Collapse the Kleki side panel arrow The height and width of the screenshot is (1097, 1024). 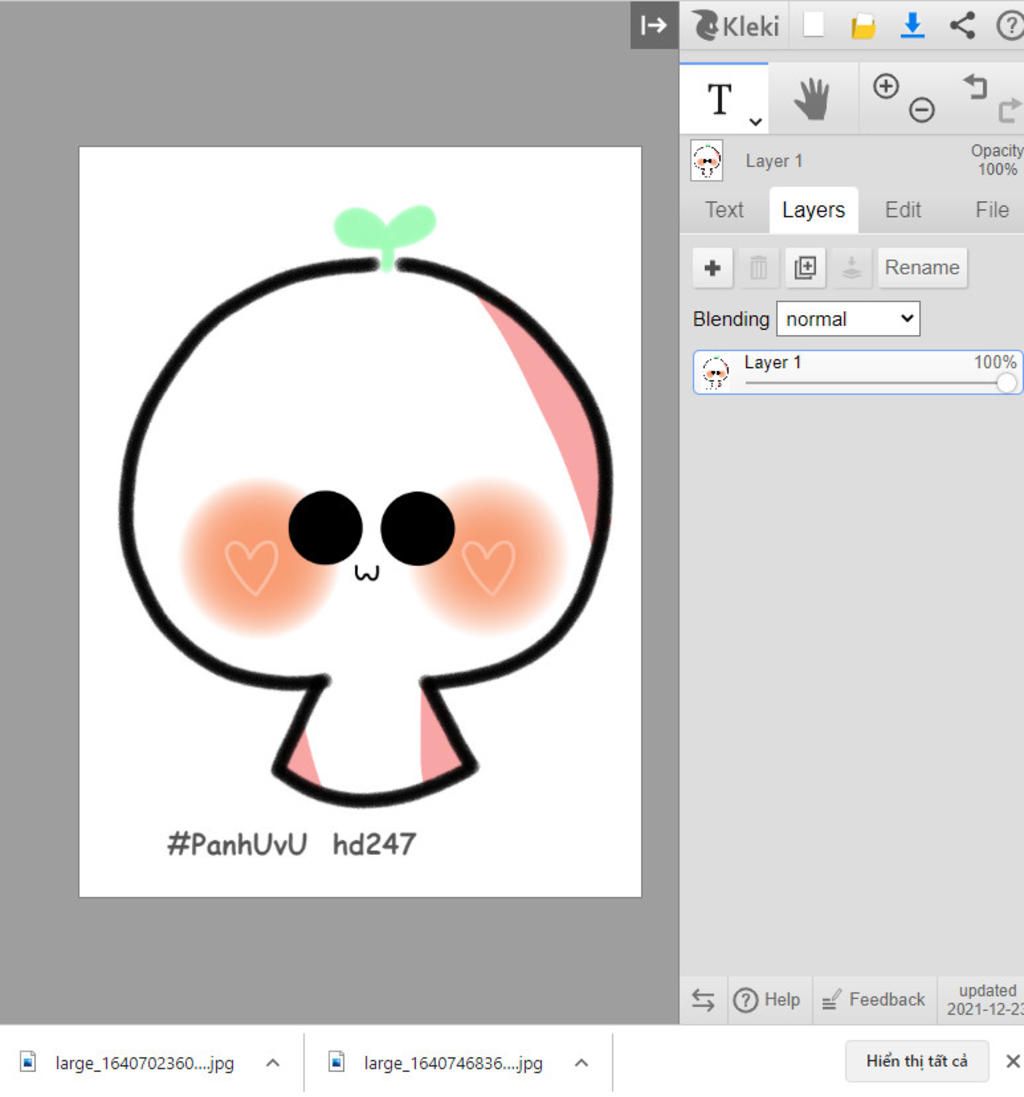pyautogui.click(x=654, y=25)
